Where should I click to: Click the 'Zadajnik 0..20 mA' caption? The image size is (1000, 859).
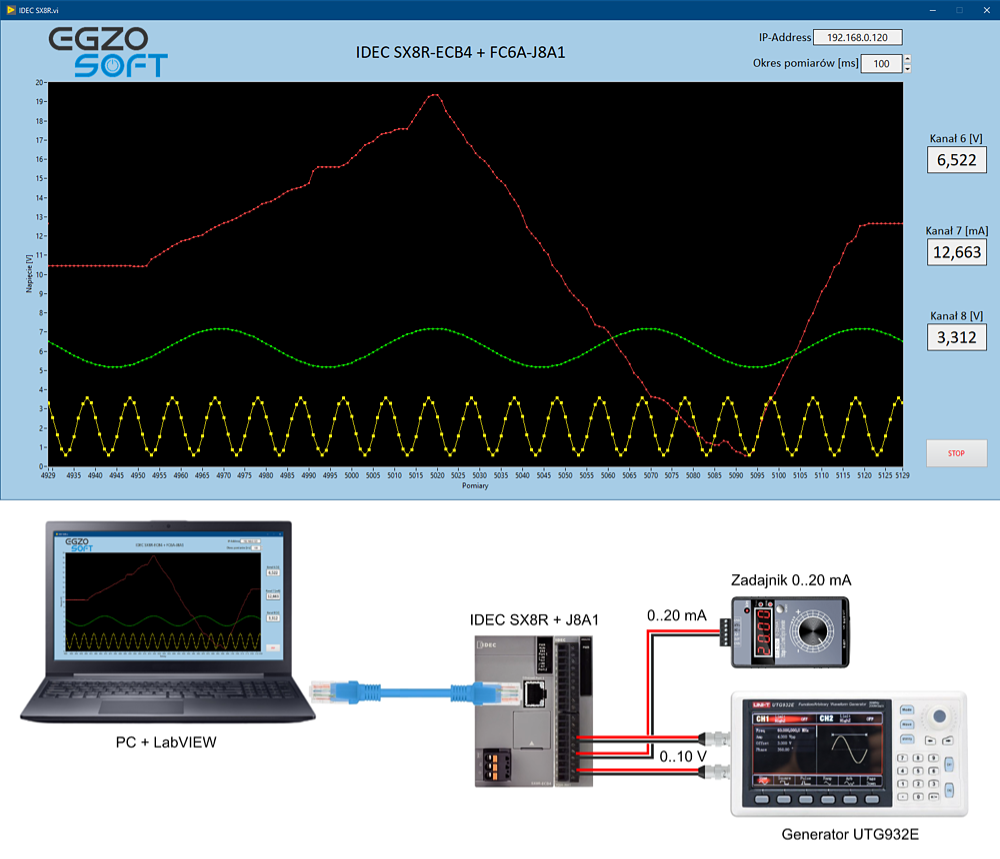[x=791, y=580]
